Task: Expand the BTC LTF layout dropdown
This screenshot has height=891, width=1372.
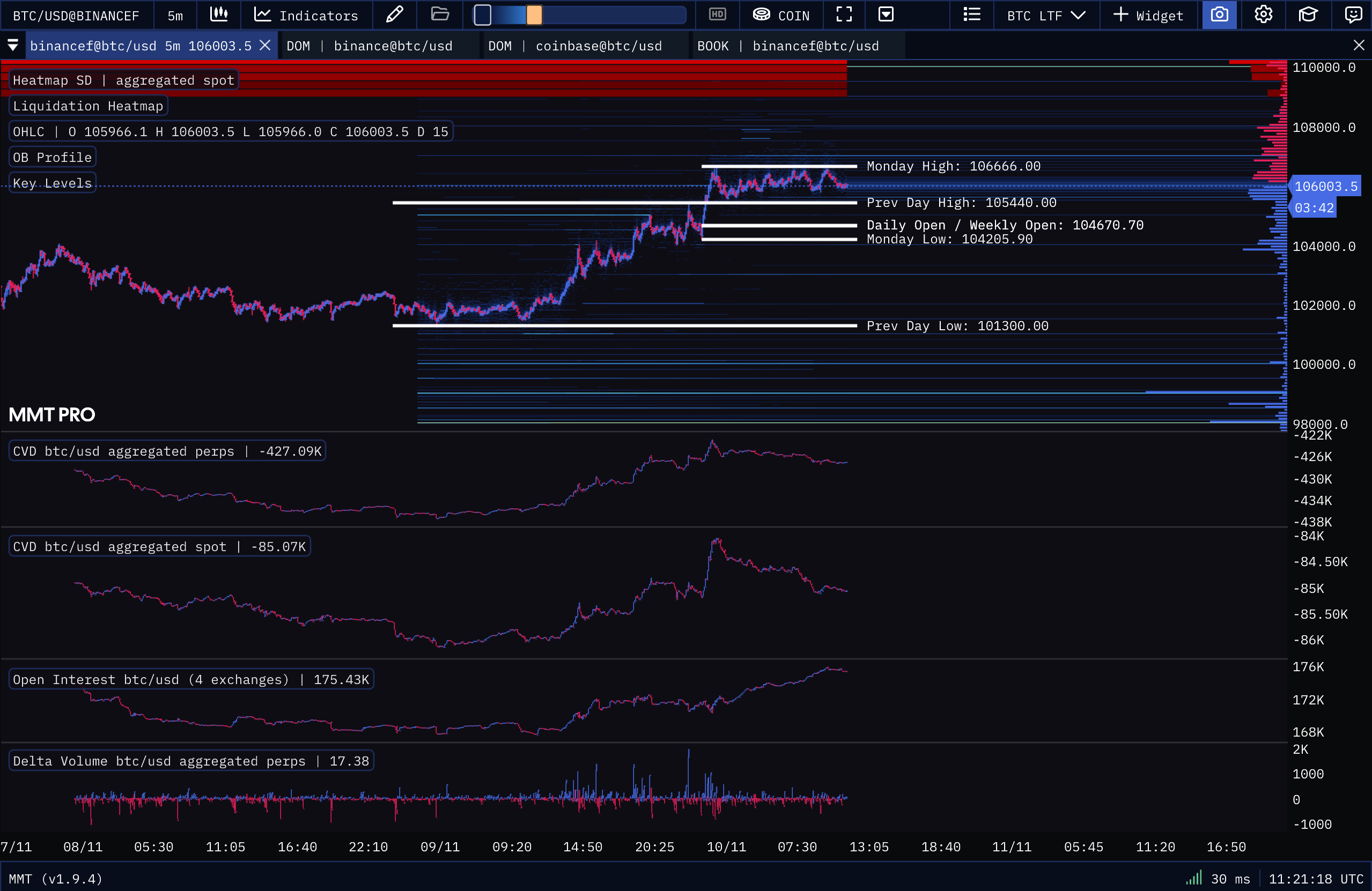Action: coord(1046,16)
